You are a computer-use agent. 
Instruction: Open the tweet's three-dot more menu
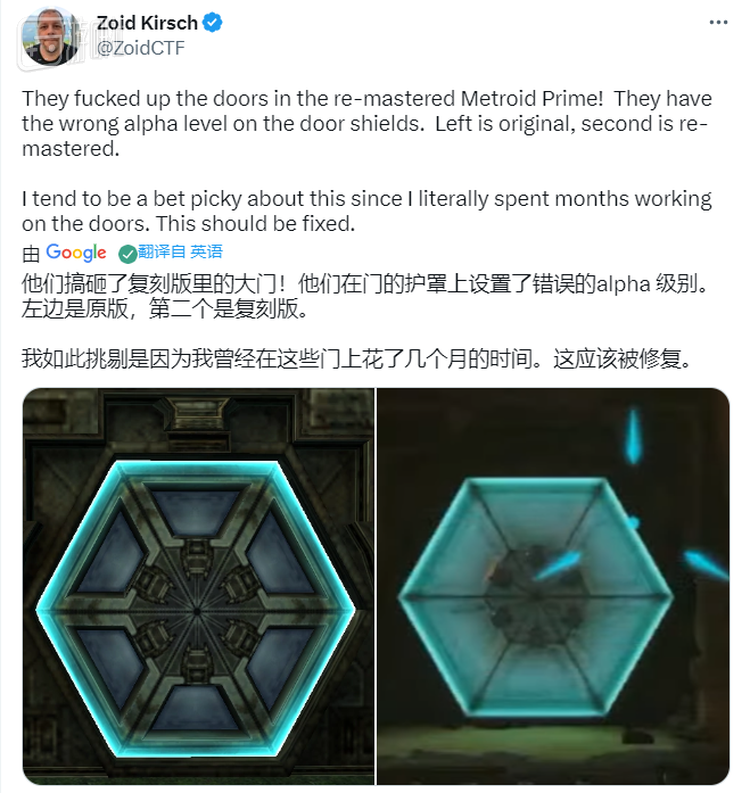coord(718,23)
